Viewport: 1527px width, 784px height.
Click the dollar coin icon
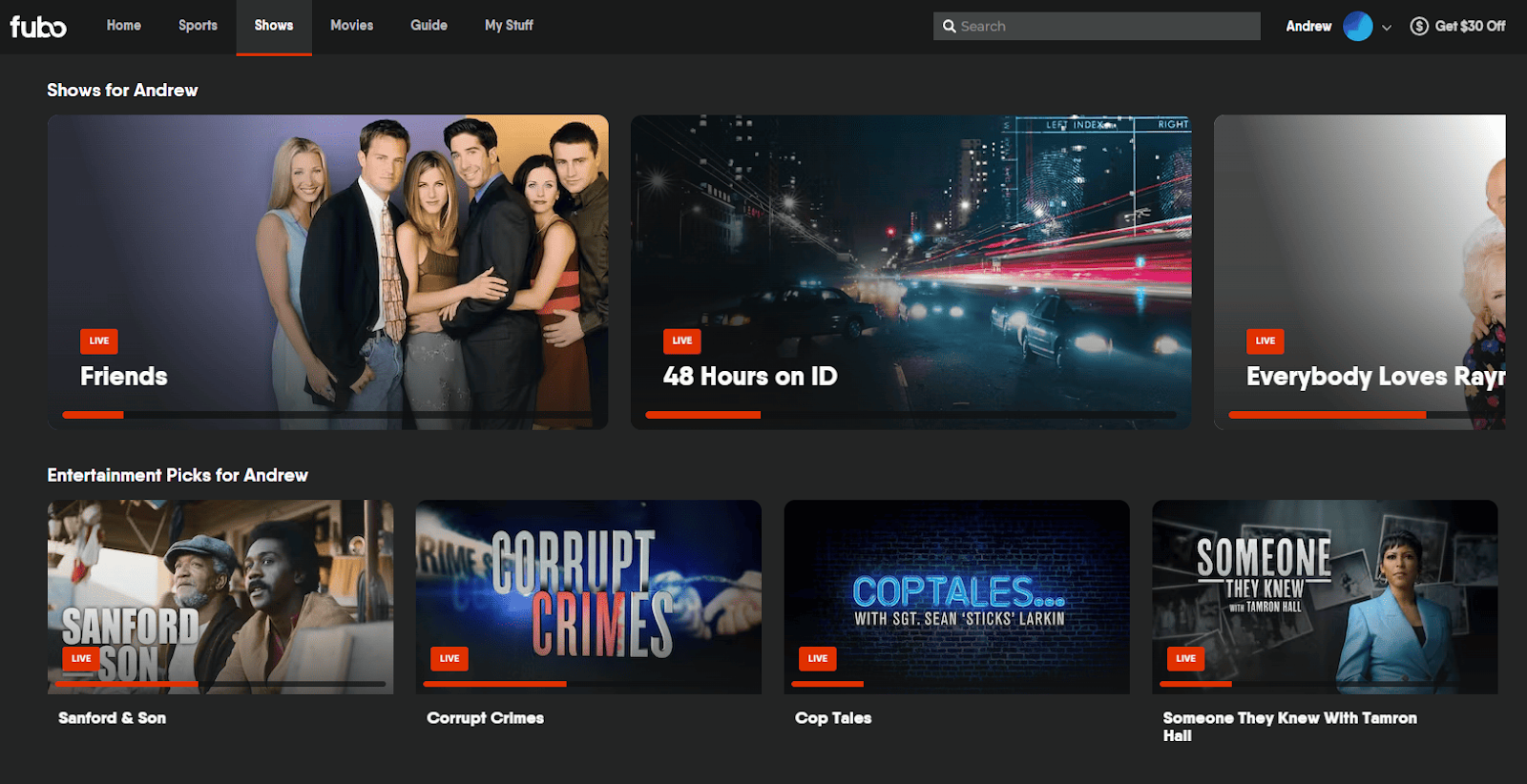click(1419, 26)
